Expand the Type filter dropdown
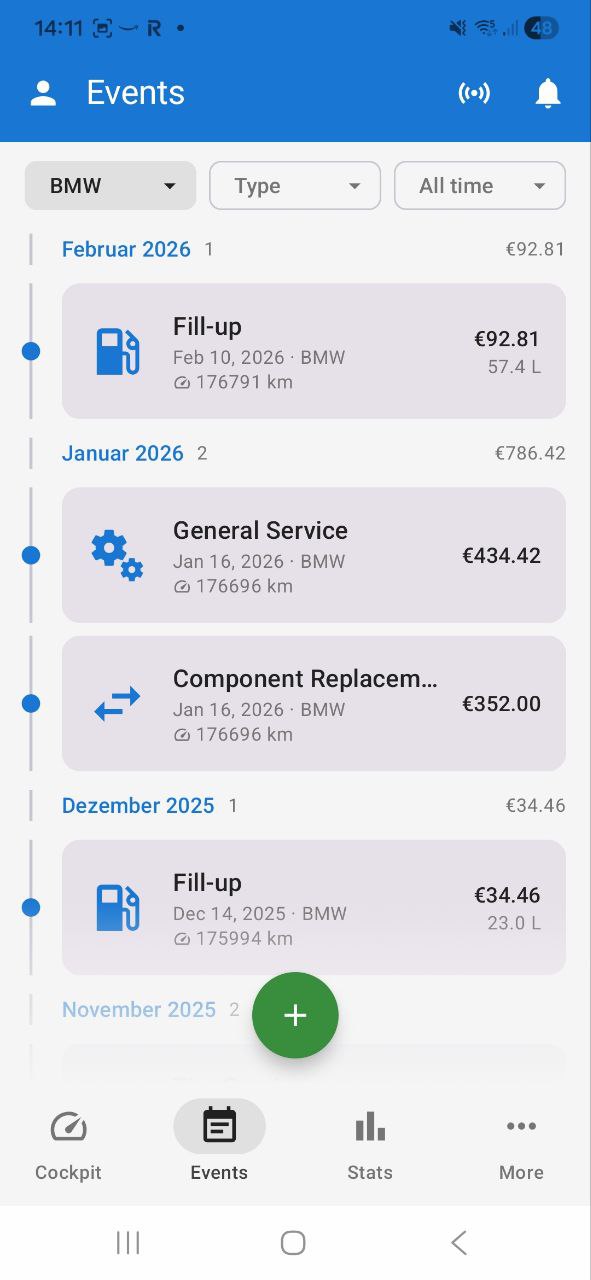591x1280 pixels. pos(294,185)
